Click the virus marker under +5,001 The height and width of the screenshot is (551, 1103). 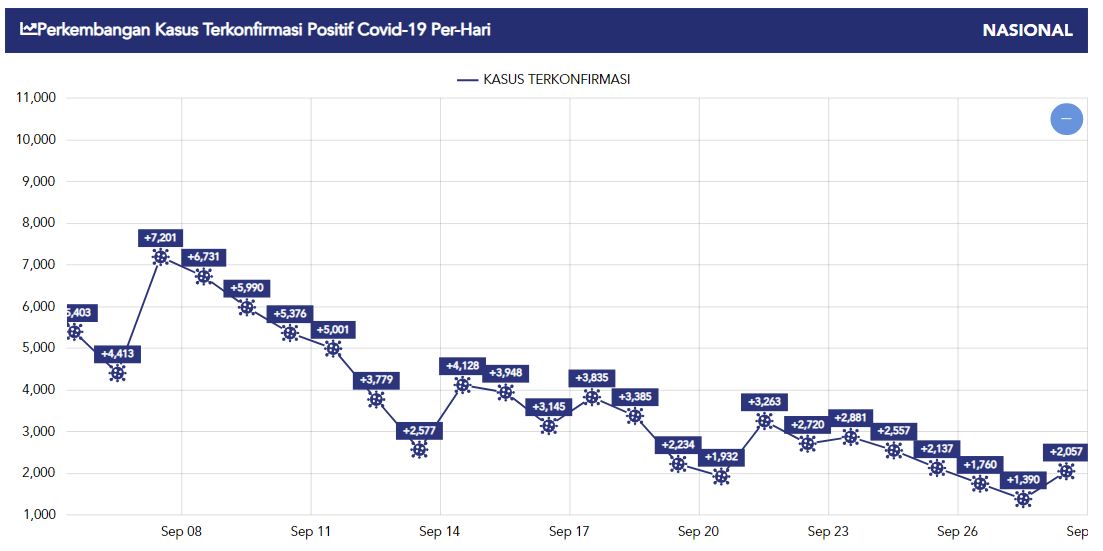tap(333, 349)
